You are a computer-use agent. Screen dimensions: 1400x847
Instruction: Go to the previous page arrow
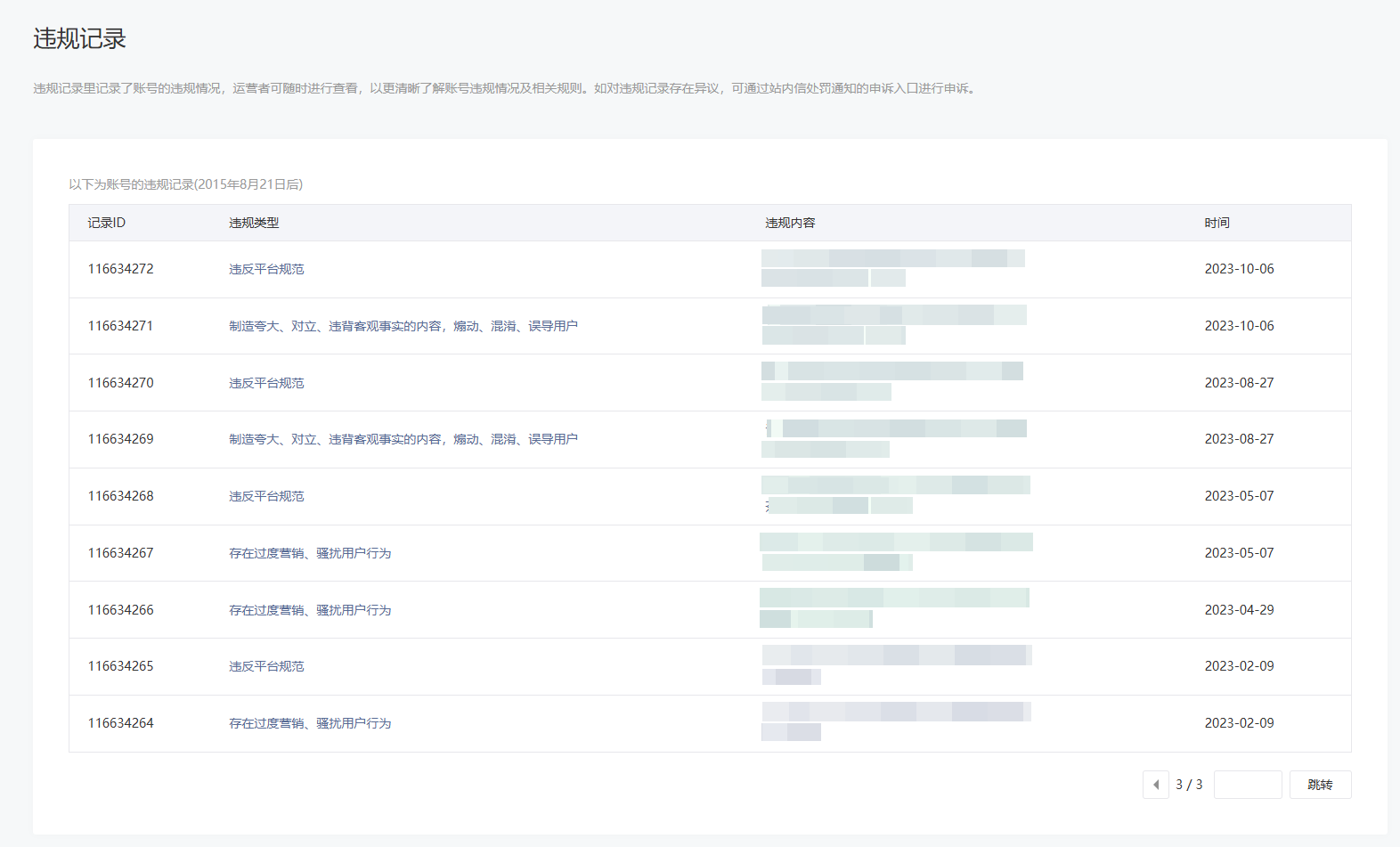pos(1155,785)
